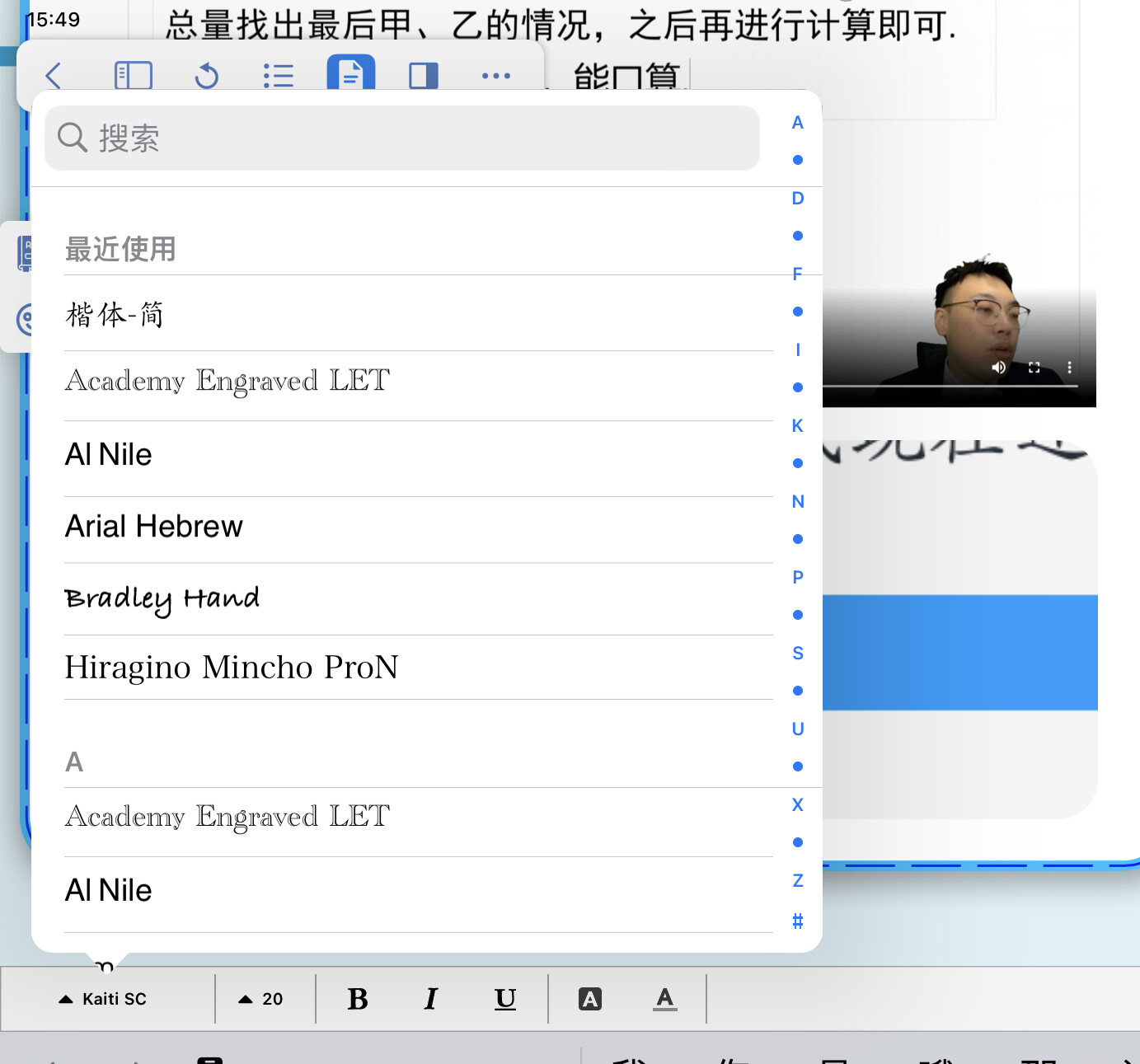1140x1064 pixels.
Task: Enter fullscreen on the video thumbnail
Action: pos(1034,368)
